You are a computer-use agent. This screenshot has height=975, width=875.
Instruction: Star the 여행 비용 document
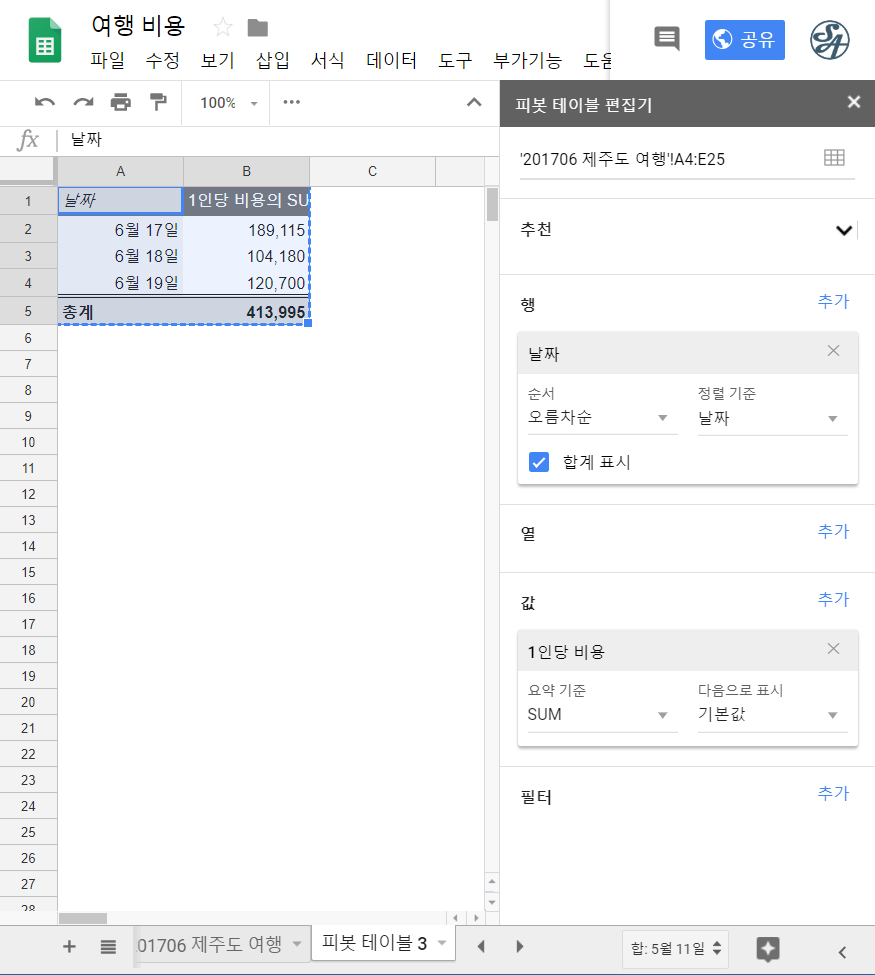click(222, 27)
